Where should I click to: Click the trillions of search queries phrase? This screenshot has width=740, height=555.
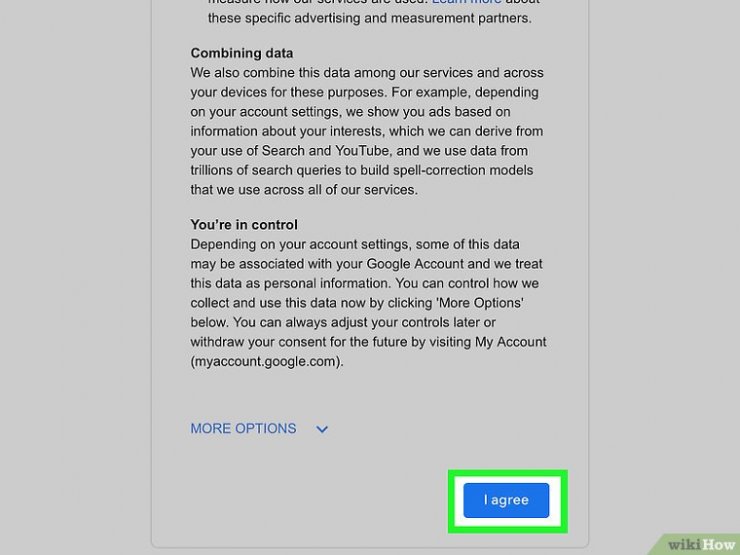[259, 170]
